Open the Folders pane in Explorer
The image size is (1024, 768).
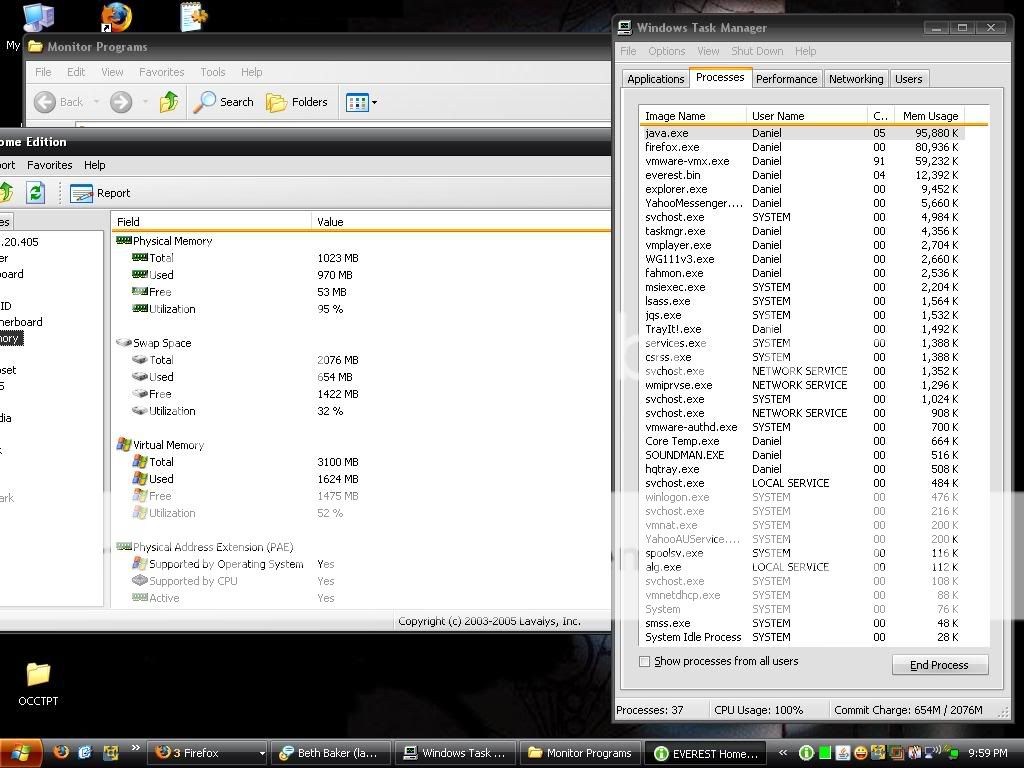pos(298,101)
